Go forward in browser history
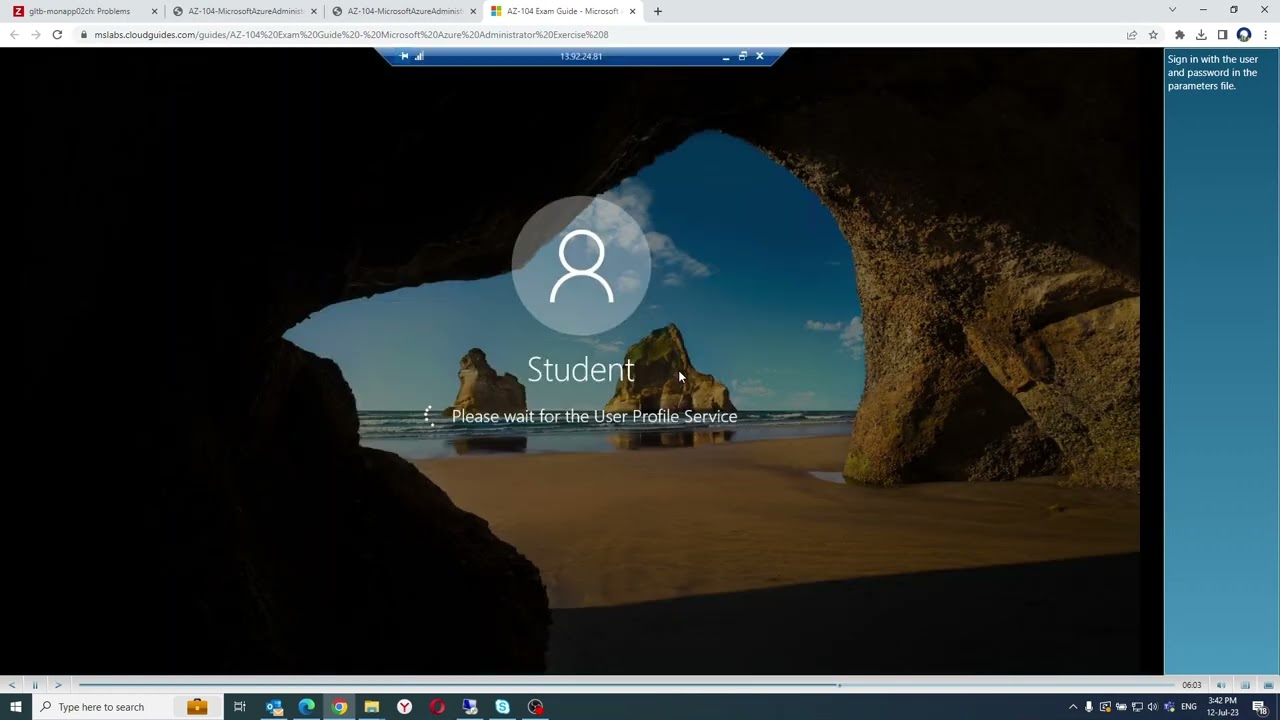1280x720 pixels. tap(35, 34)
